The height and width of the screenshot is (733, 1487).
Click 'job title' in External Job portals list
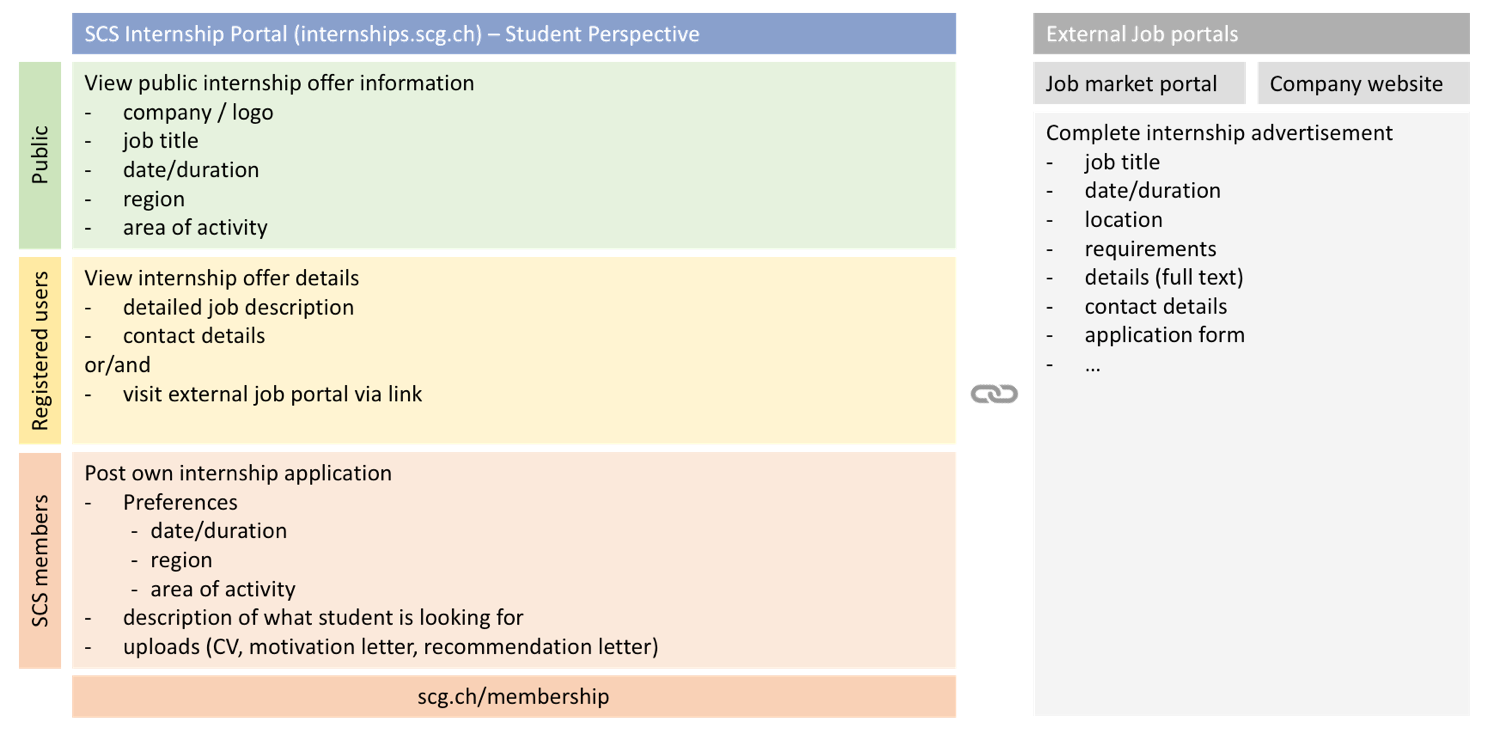pyautogui.click(x=1122, y=162)
